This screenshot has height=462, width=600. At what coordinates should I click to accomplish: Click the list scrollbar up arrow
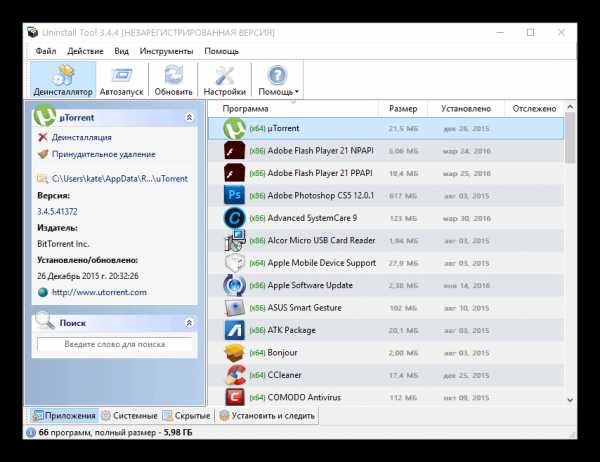coord(570,107)
